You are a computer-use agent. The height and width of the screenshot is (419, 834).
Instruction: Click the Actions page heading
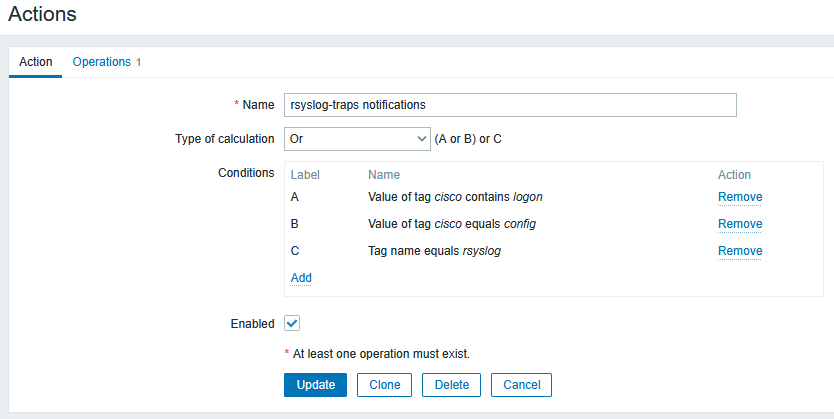point(42,15)
